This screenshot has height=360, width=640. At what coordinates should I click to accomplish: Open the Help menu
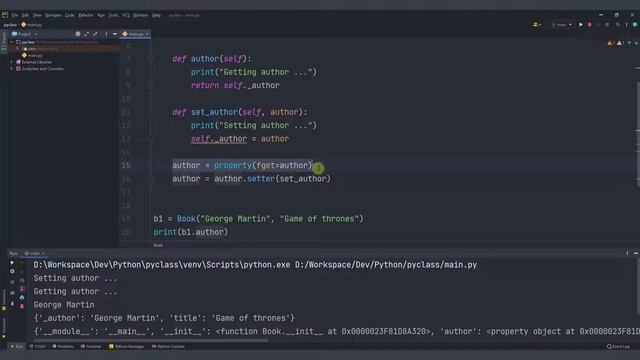tap(156, 15)
